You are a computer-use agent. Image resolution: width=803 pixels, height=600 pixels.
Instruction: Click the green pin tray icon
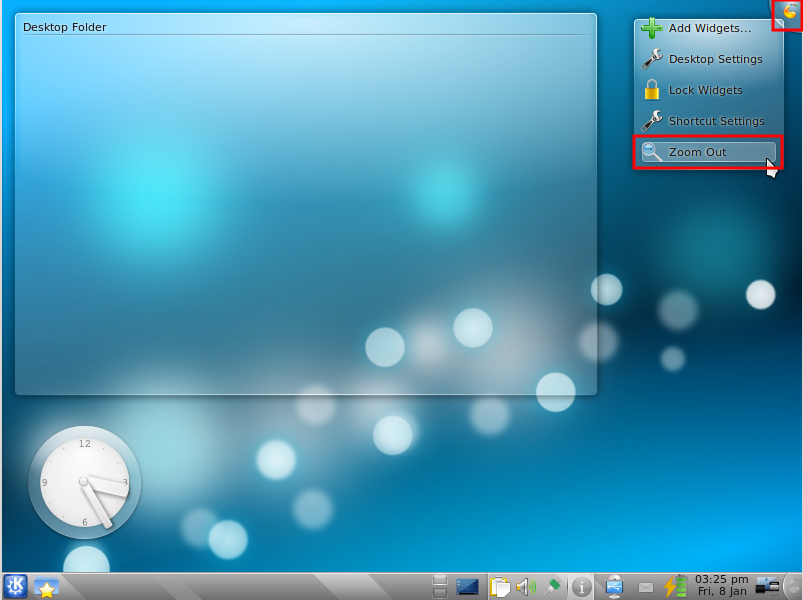coord(552,587)
